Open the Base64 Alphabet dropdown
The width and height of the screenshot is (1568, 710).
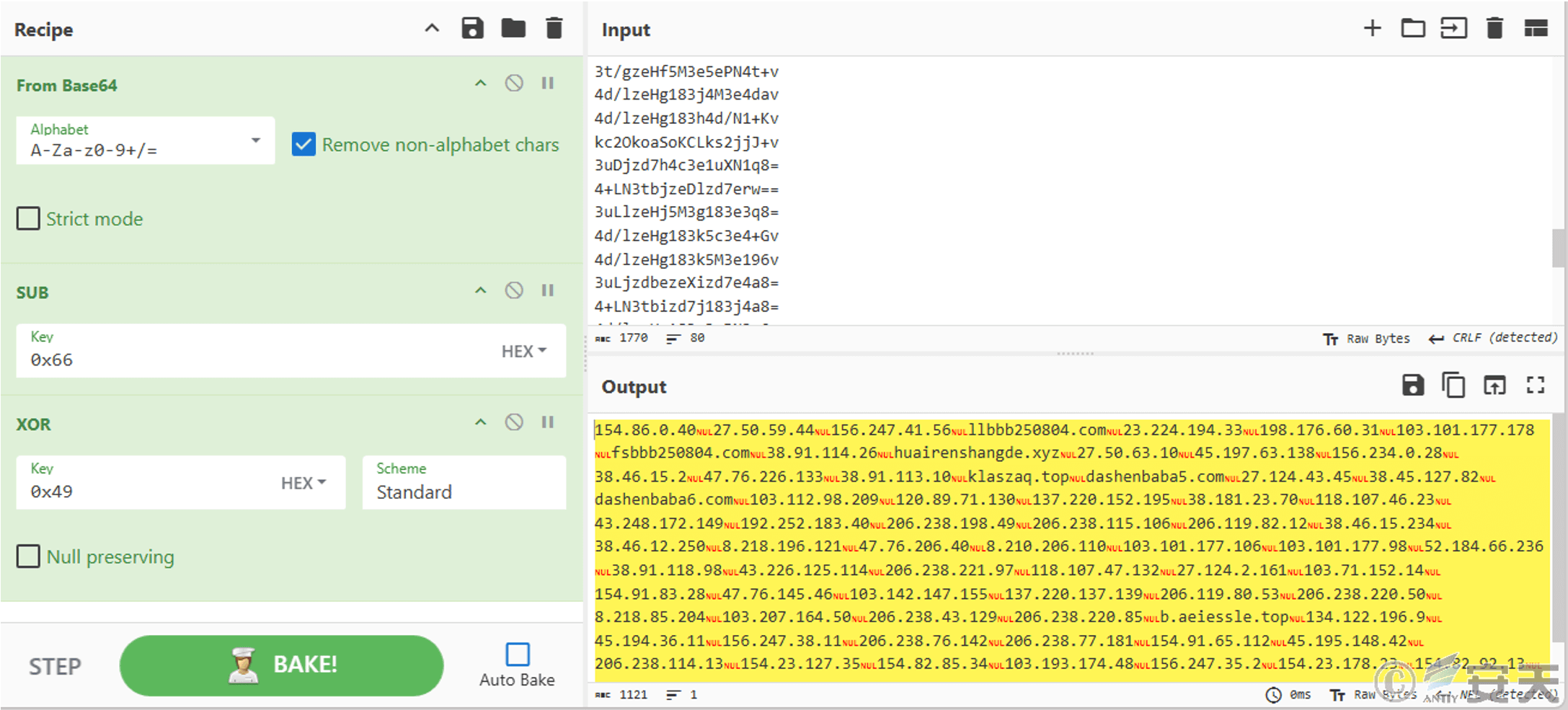click(255, 141)
